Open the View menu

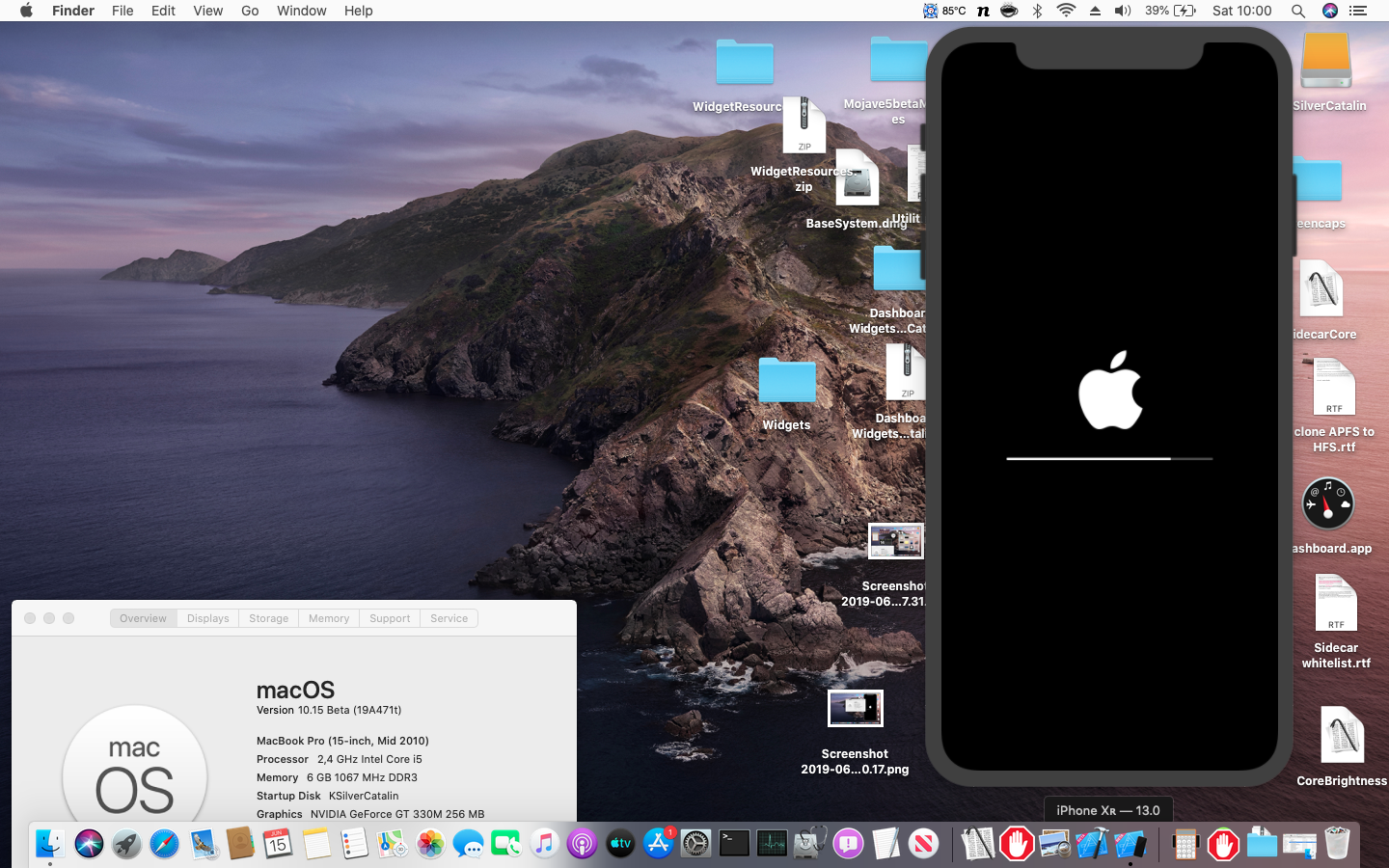coord(207,11)
